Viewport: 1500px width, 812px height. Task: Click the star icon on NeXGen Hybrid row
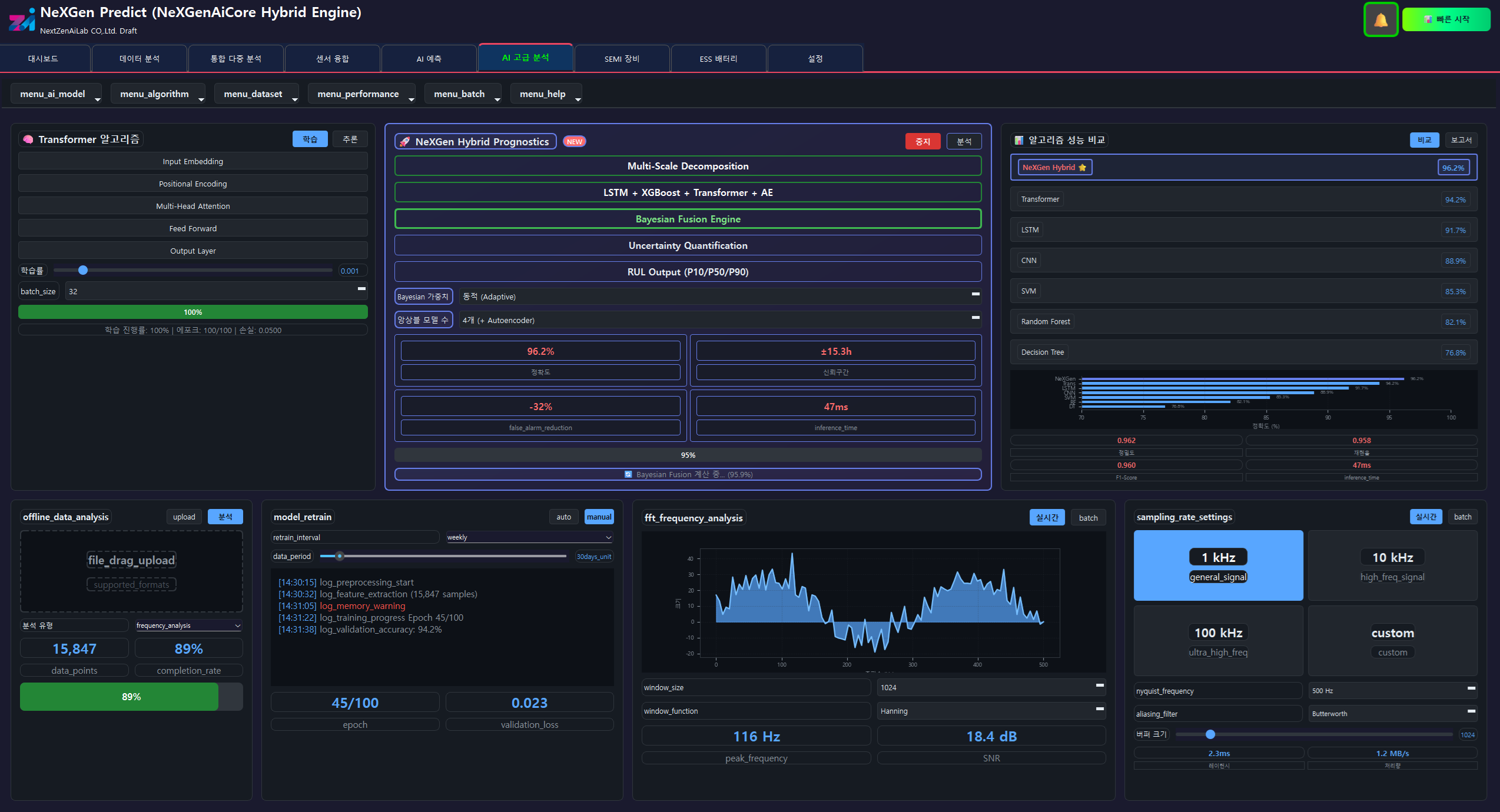[1082, 168]
